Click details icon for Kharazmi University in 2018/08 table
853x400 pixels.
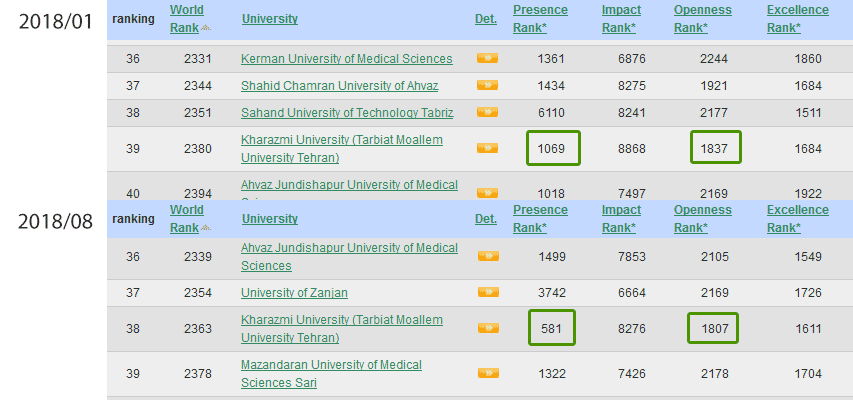pos(488,328)
